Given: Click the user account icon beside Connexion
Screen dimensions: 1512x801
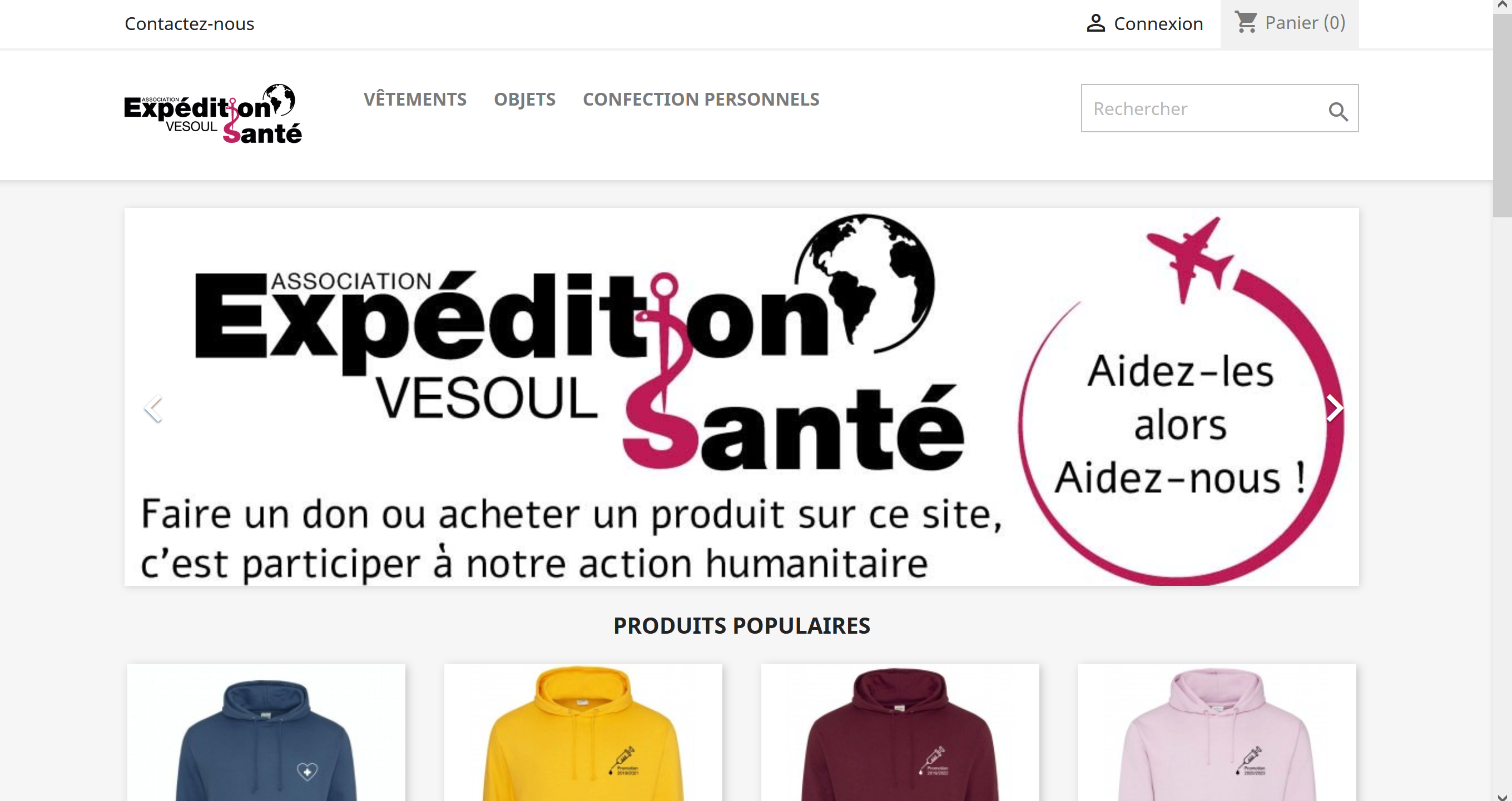Looking at the screenshot, I should [x=1095, y=23].
